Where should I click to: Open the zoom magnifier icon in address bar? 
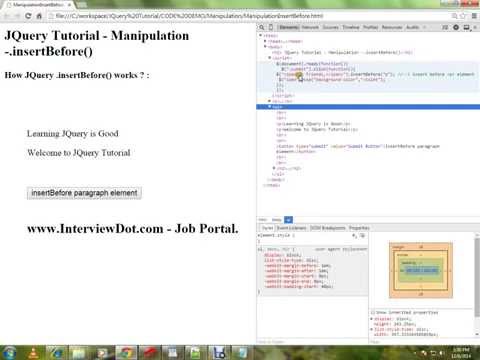coord(454,16)
